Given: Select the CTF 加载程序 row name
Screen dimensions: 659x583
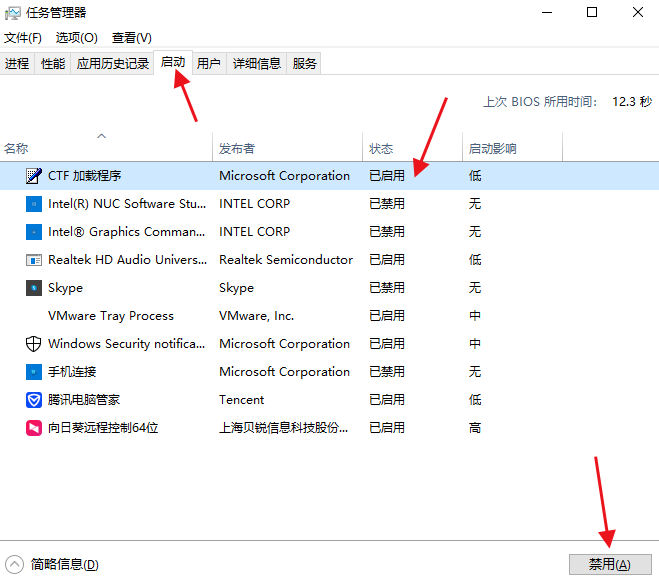Looking at the screenshot, I should click(x=84, y=176).
